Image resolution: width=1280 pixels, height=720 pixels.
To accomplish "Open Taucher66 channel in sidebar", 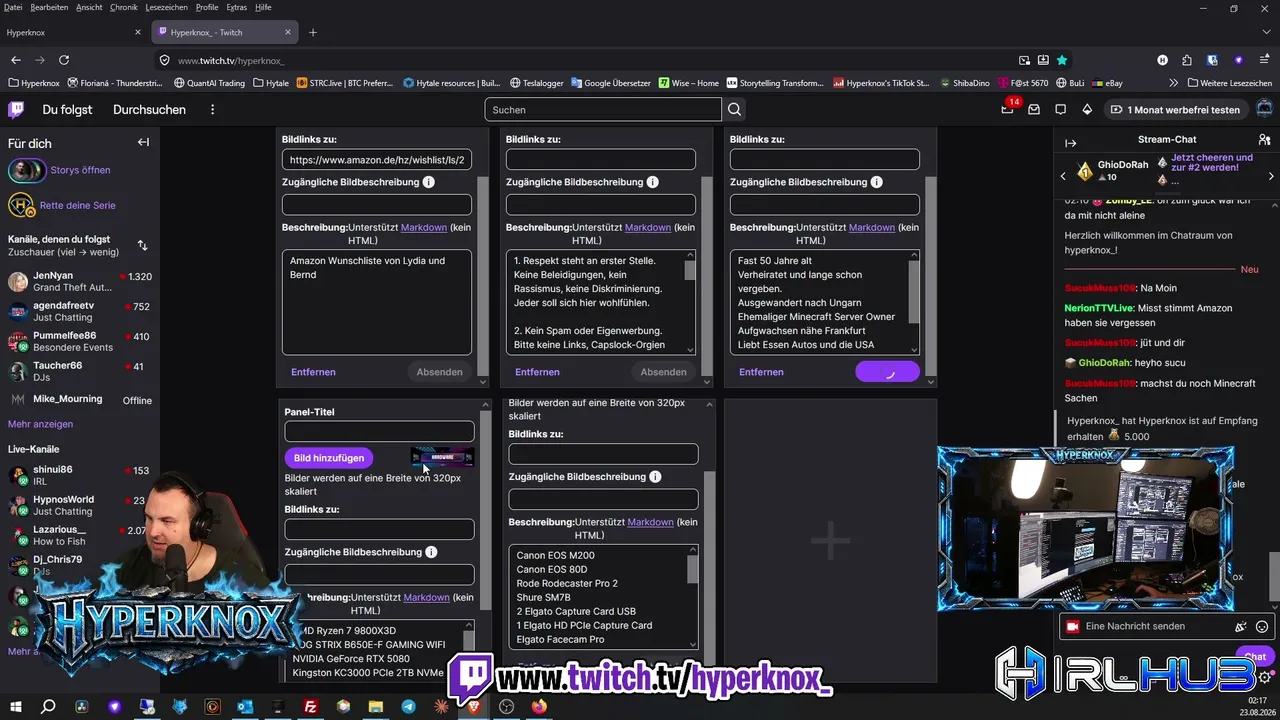I will click(x=80, y=371).
